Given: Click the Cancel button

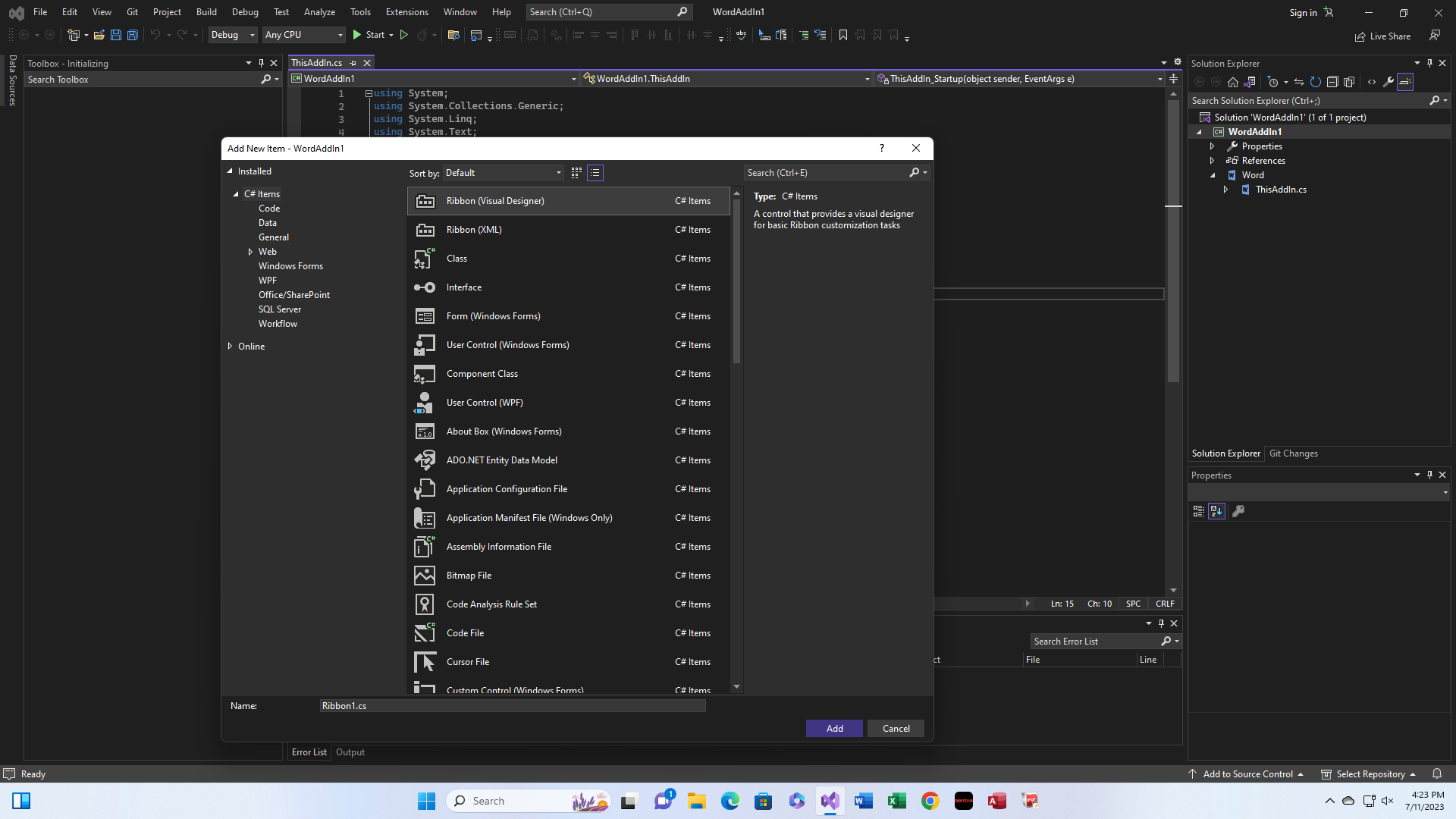Looking at the screenshot, I should coord(896,729).
